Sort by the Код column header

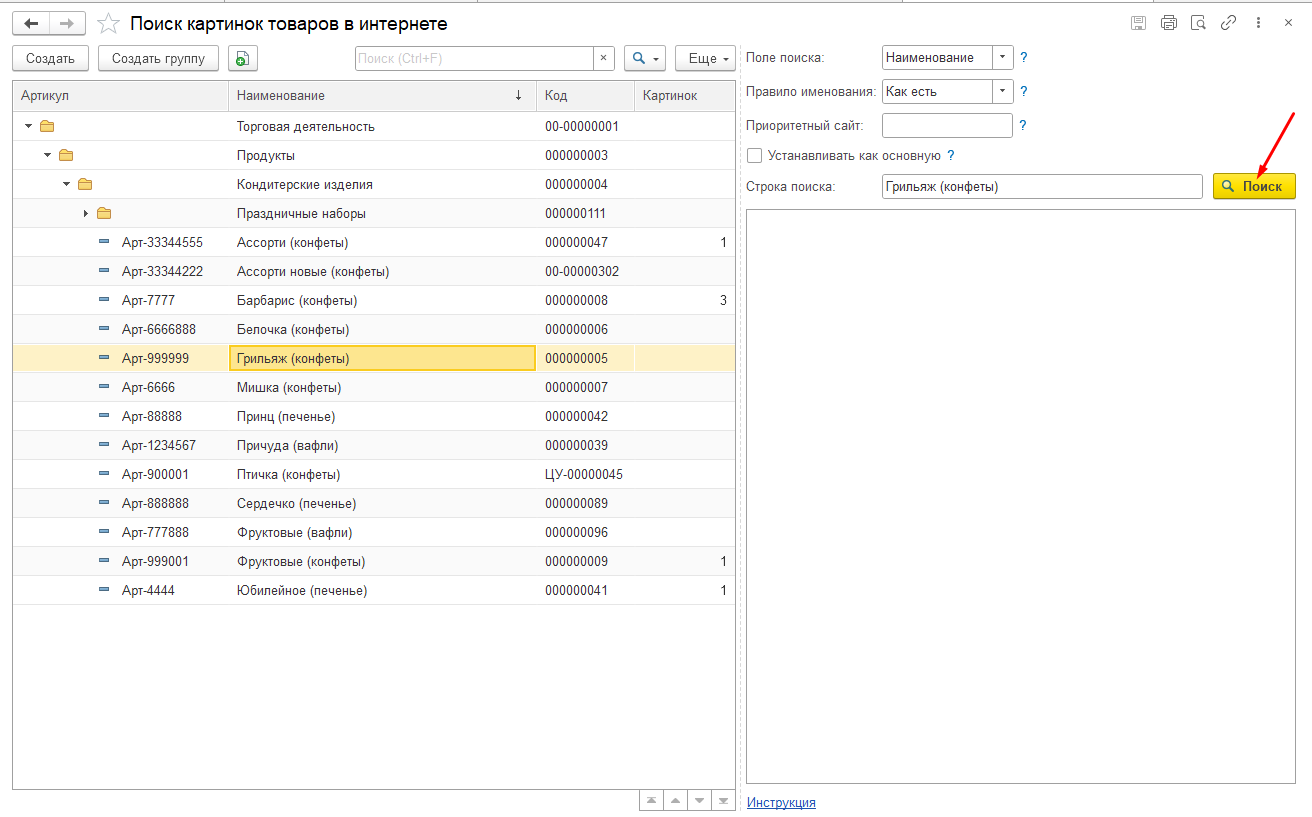point(585,95)
